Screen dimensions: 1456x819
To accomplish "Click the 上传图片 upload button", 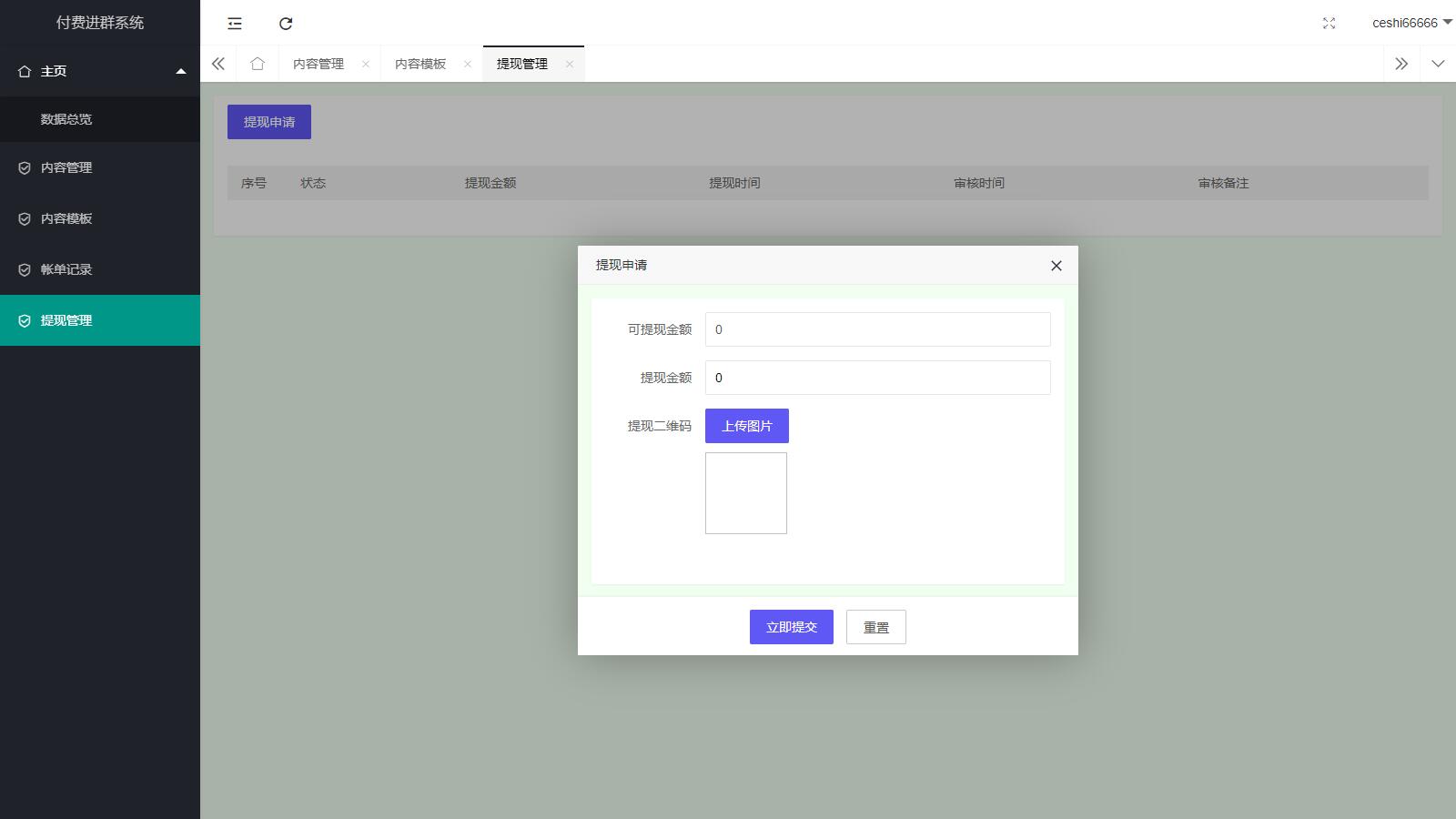I will (x=746, y=426).
